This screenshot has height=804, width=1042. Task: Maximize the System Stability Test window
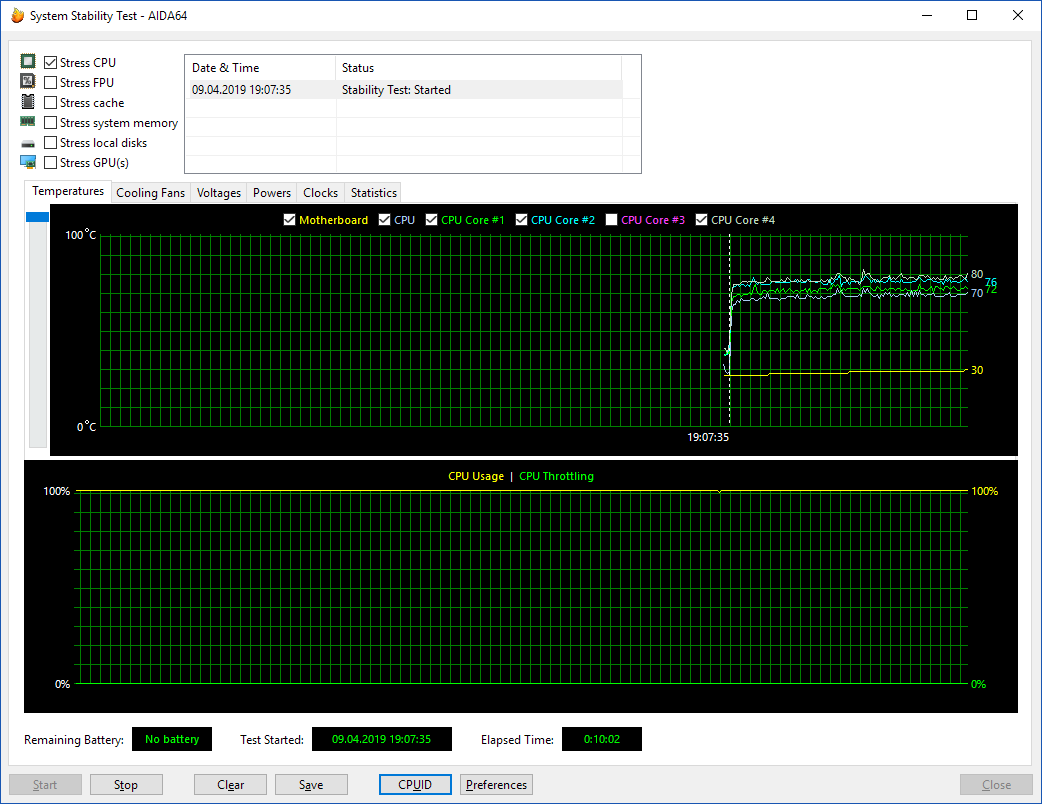(x=972, y=15)
